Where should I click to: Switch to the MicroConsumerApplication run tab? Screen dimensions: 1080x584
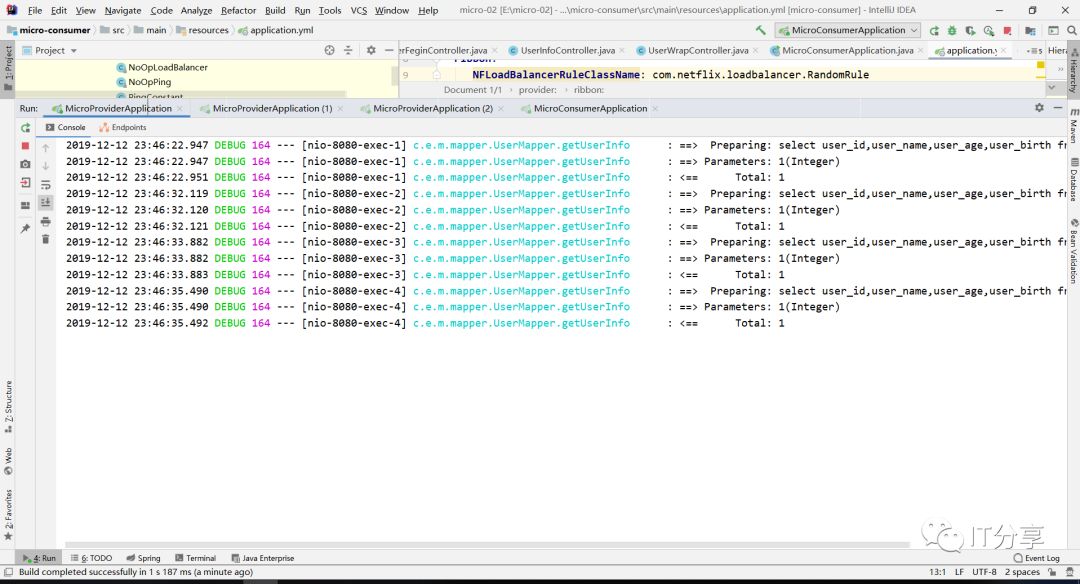[x=590, y=108]
